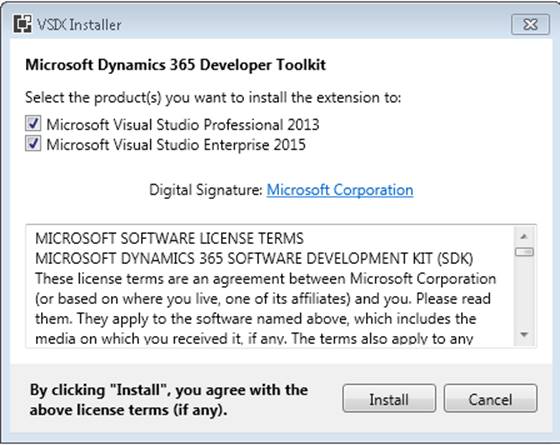The height and width of the screenshot is (445, 560).
Task: Click the "Microsoft Visual Studio Enterprise 2015" label text
Action: (176, 145)
